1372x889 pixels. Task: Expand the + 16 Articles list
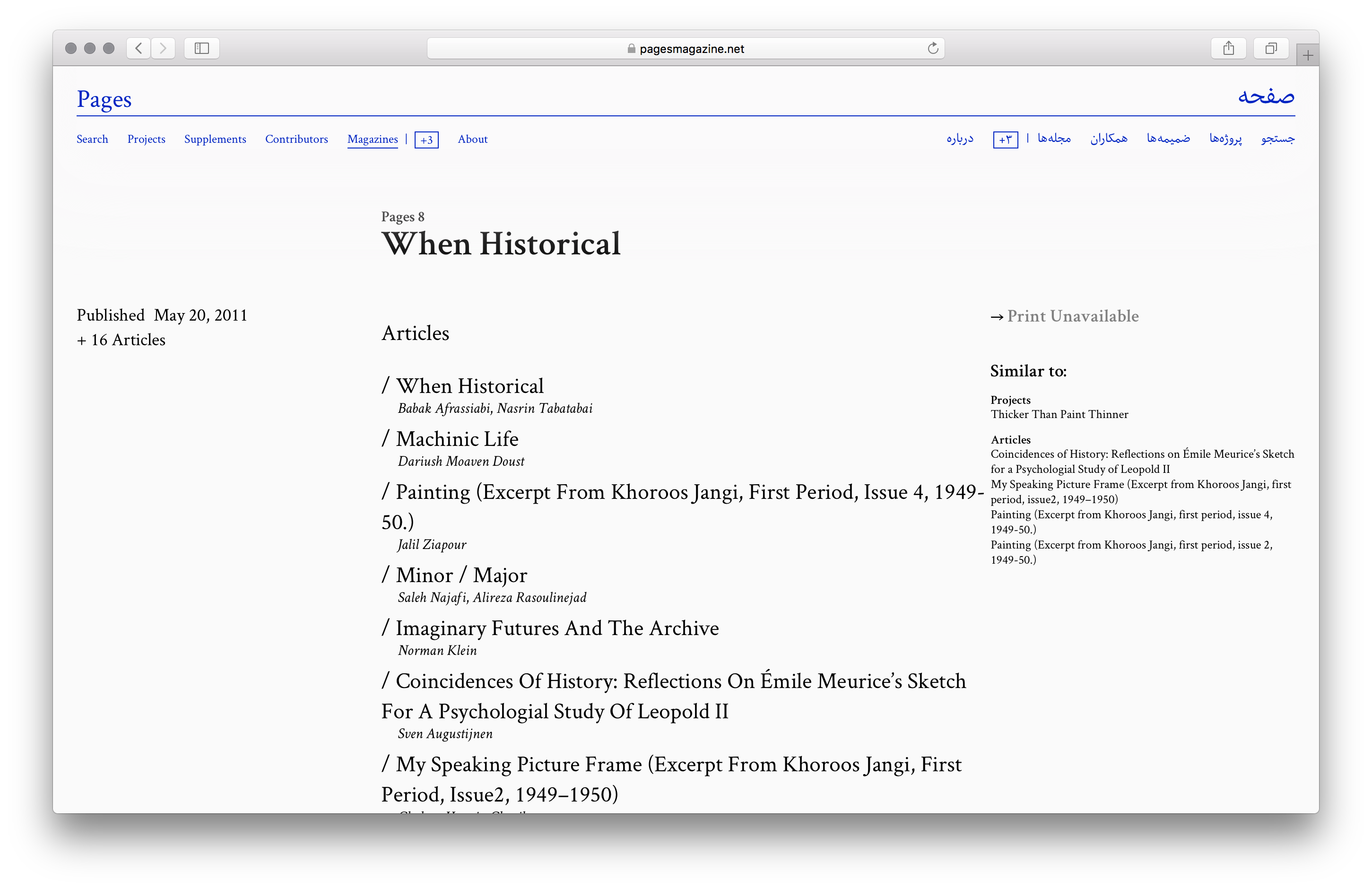pyautogui.click(x=121, y=340)
